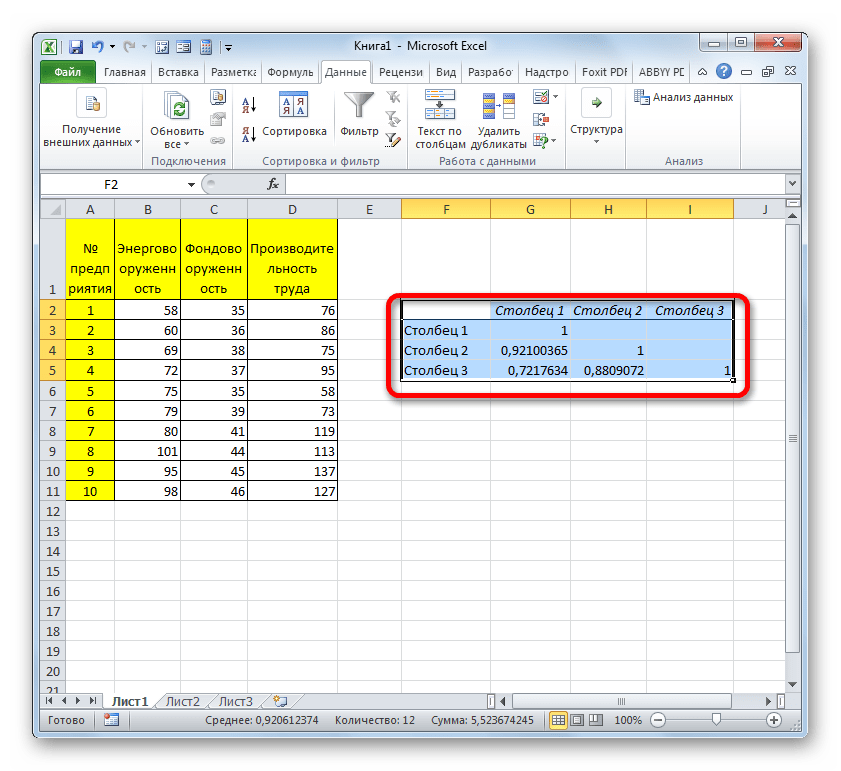The height and width of the screenshot is (771, 841).
Task: Switch to Page Layout view in status bar
Action: pyautogui.click(x=577, y=720)
